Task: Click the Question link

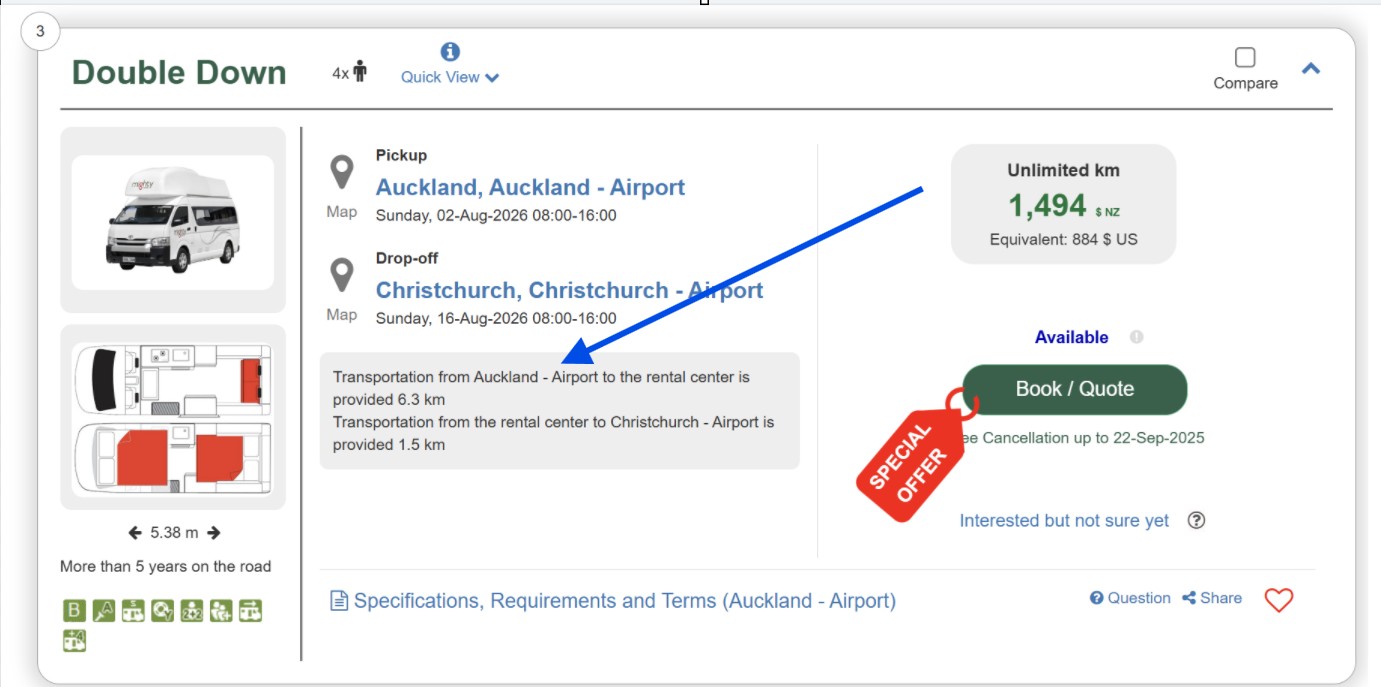Action: (x=1130, y=598)
